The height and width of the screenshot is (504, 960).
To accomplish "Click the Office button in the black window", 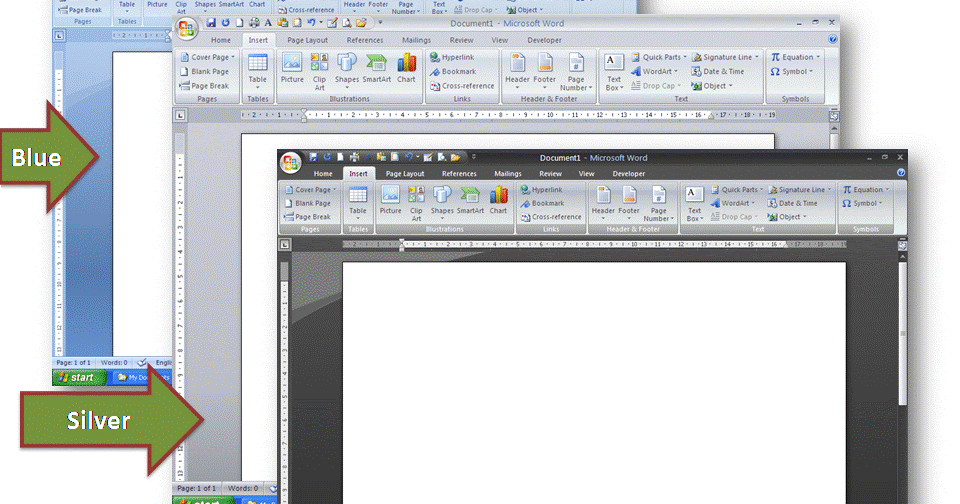I will click(291, 163).
